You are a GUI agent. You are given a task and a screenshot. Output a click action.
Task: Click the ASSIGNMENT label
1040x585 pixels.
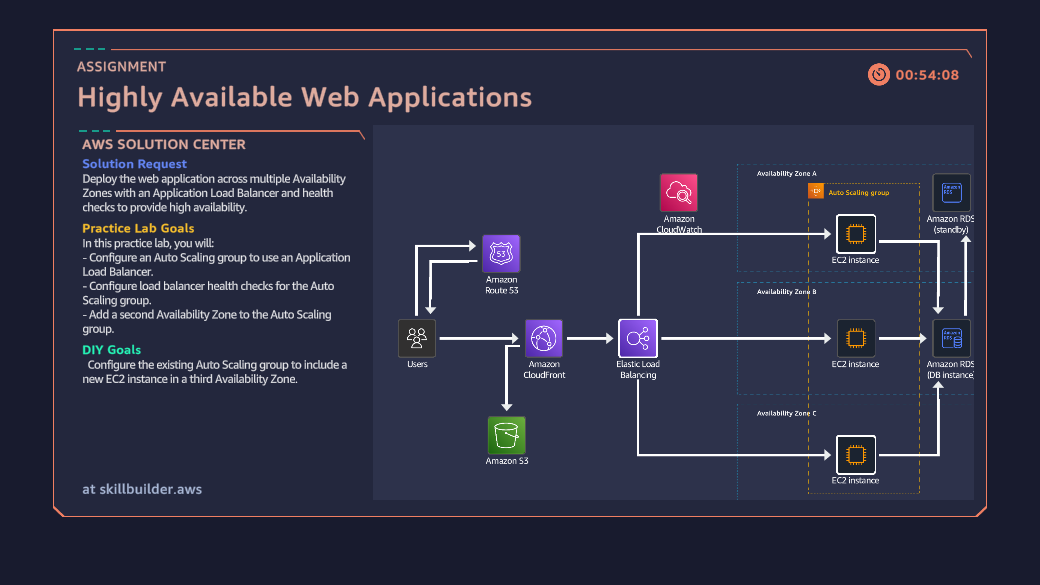click(121, 67)
